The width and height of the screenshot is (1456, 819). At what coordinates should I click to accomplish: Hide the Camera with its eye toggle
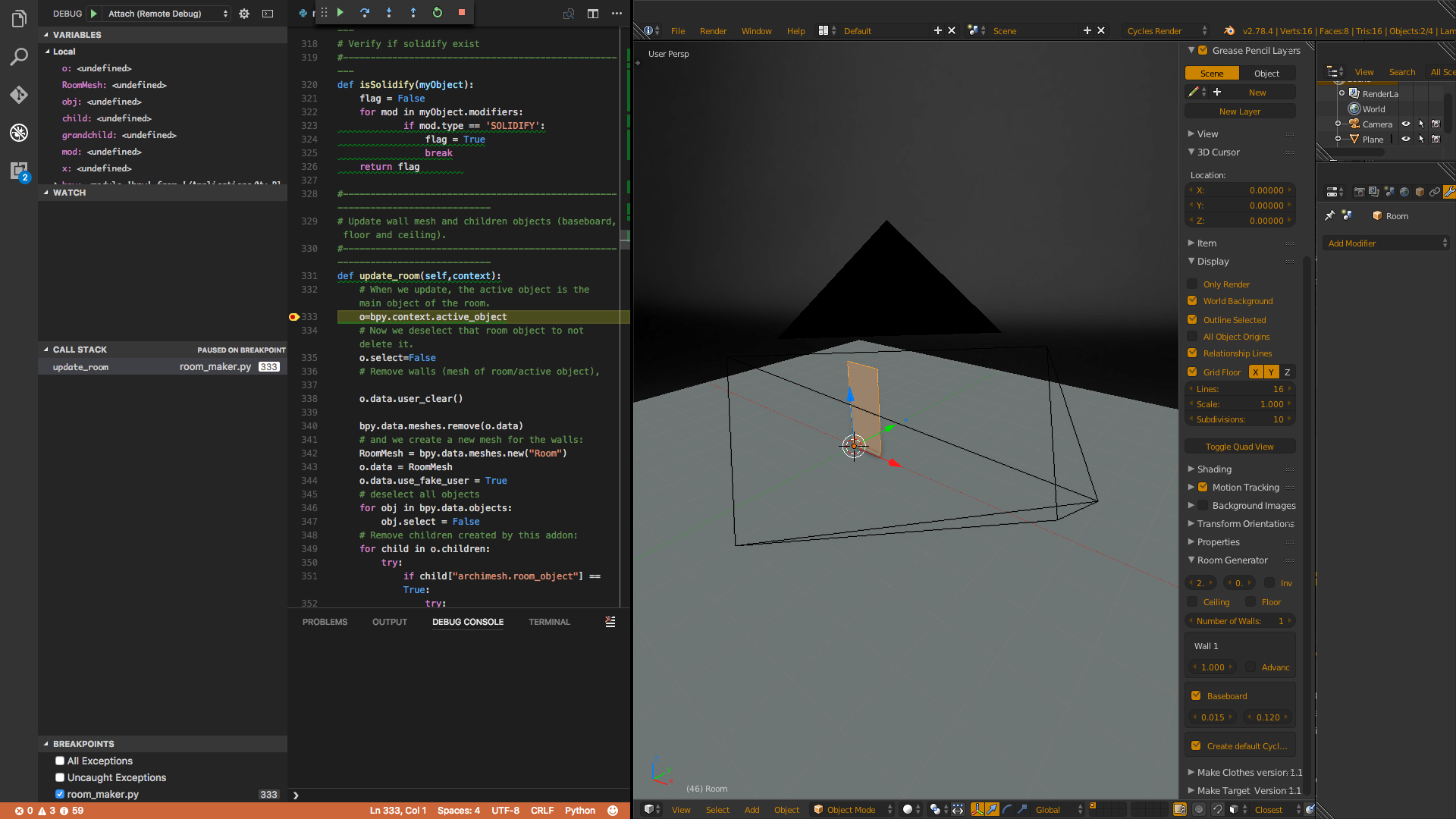tap(1407, 124)
